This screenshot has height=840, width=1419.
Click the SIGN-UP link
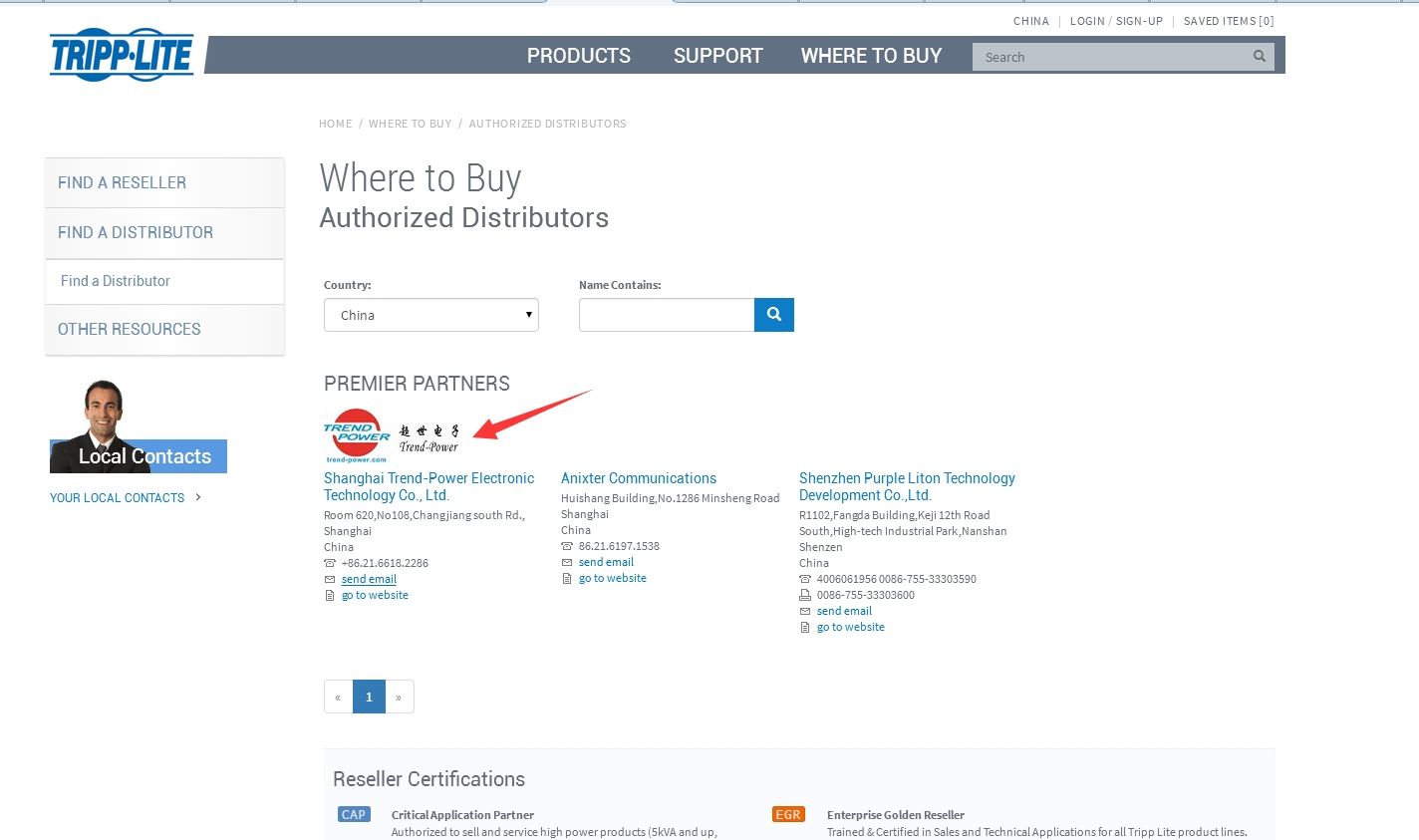click(x=1139, y=21)
